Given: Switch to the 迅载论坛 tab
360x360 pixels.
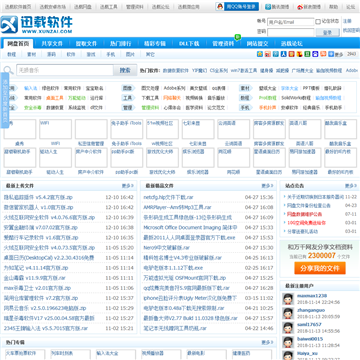Looking at the screenshot, I should coord(292,44).
